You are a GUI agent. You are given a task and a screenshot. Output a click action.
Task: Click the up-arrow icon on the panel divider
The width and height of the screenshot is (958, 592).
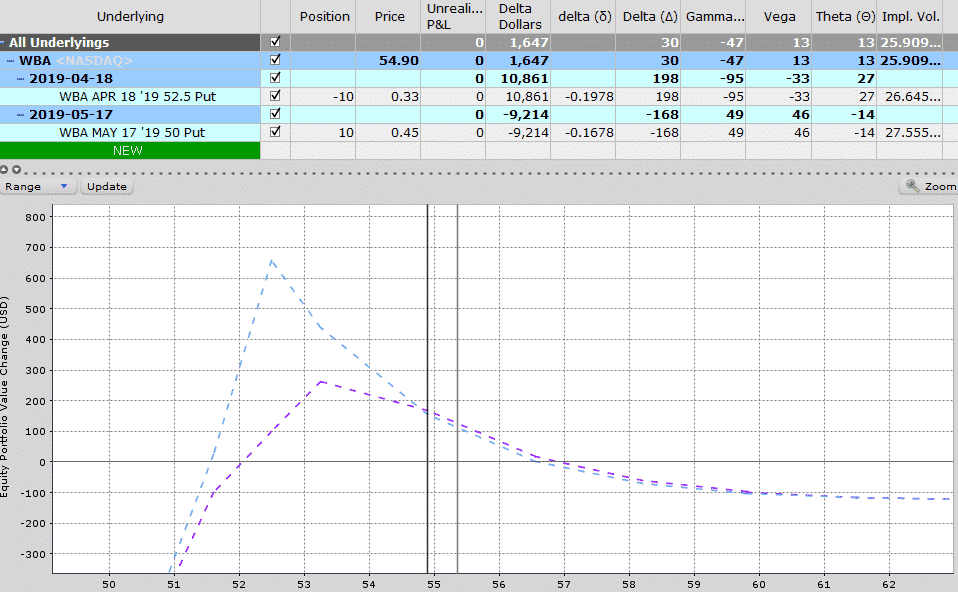(4, 169)
